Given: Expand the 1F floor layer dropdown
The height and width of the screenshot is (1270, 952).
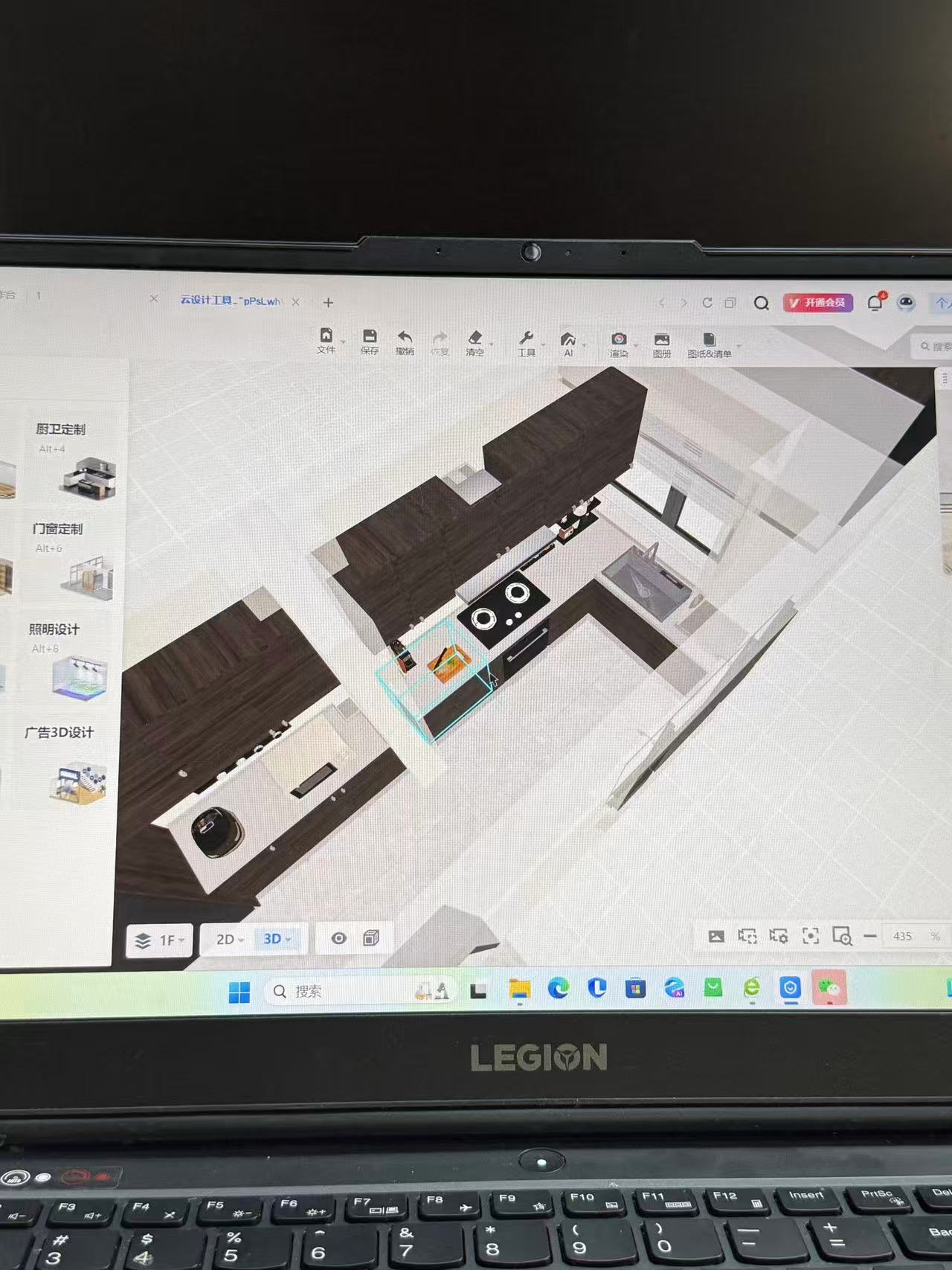Looking at the screenshot, I should [160, 940].
